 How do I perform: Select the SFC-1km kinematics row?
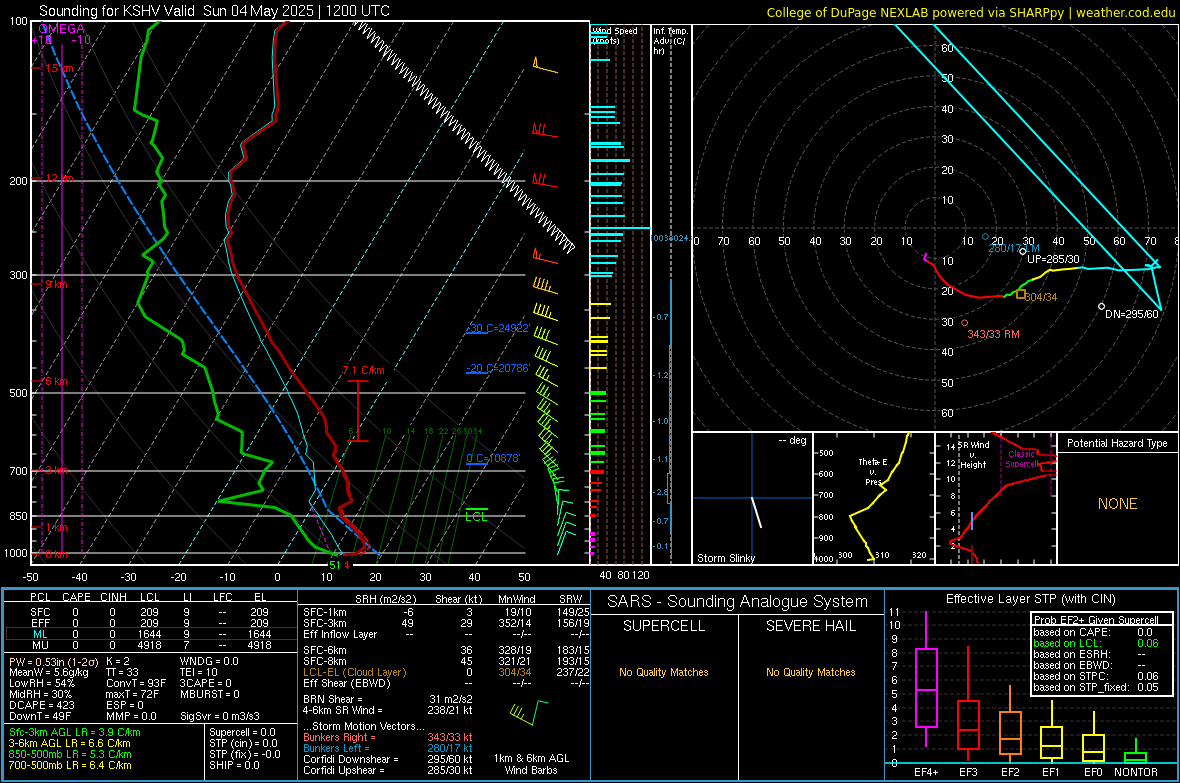tap(446, 612)
